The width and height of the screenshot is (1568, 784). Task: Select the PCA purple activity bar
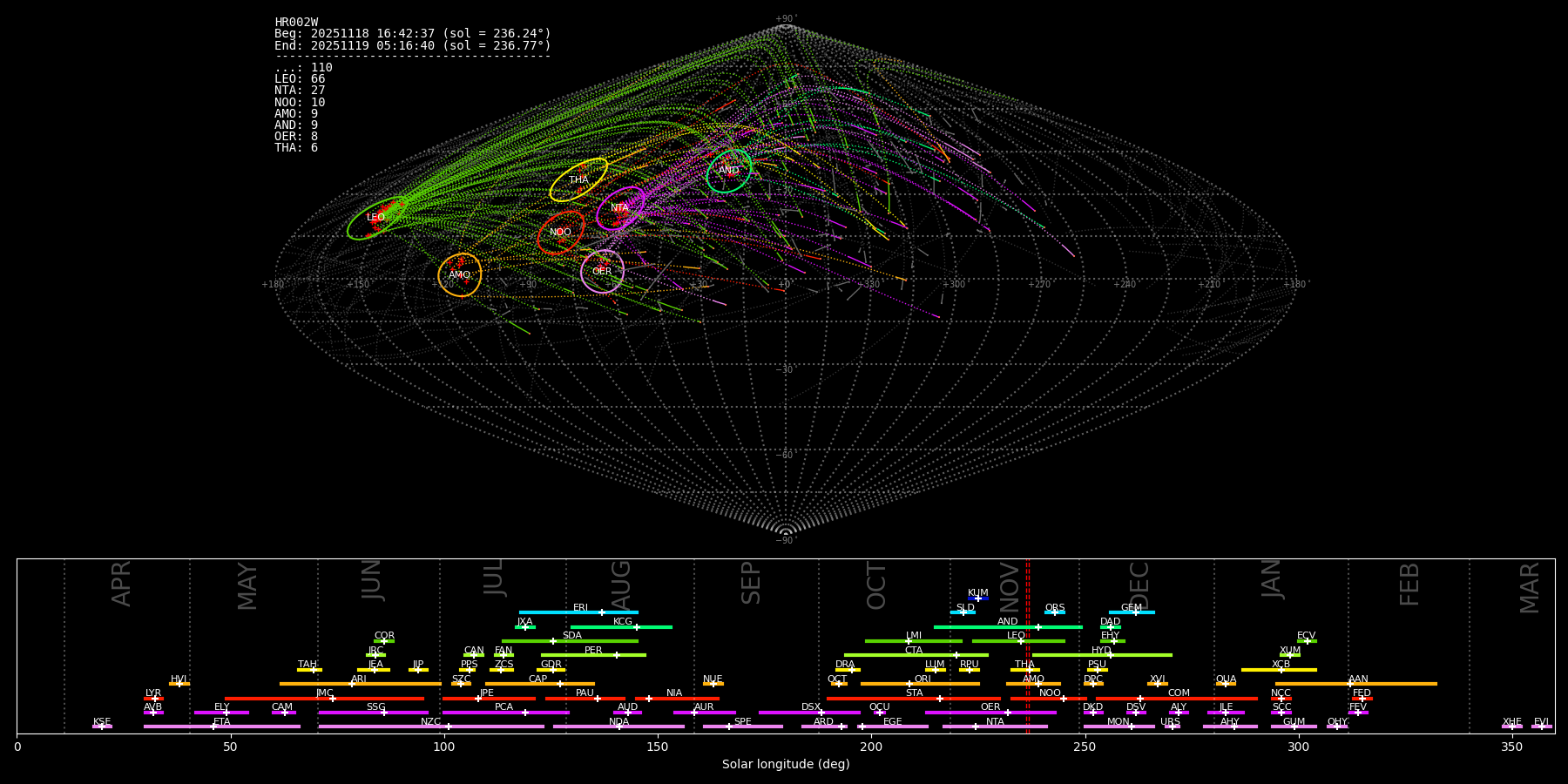(x=505, y=713)
